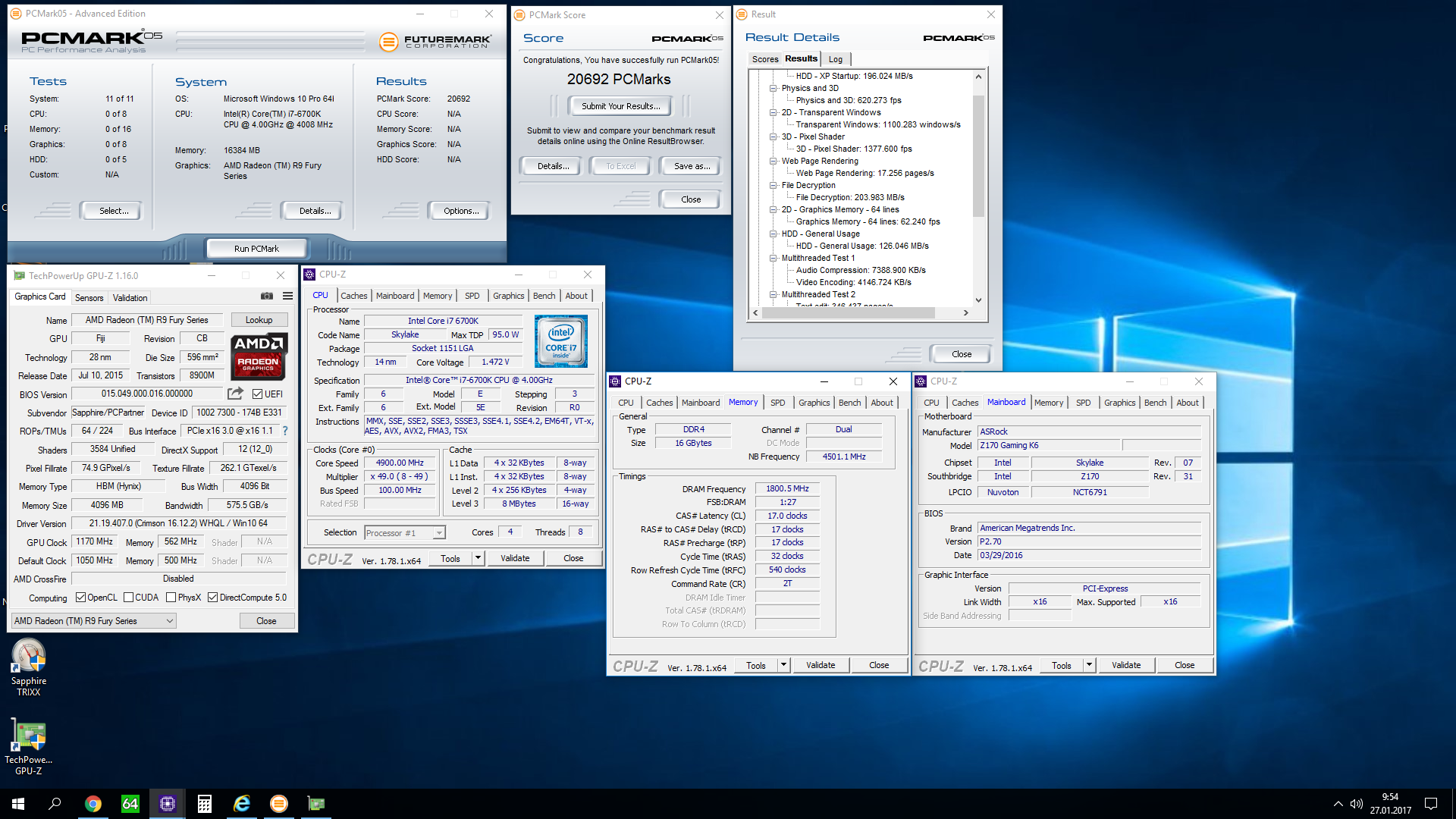
Task: Open the Processor #1 selection dropdown
Action: (x=404, y=533)
